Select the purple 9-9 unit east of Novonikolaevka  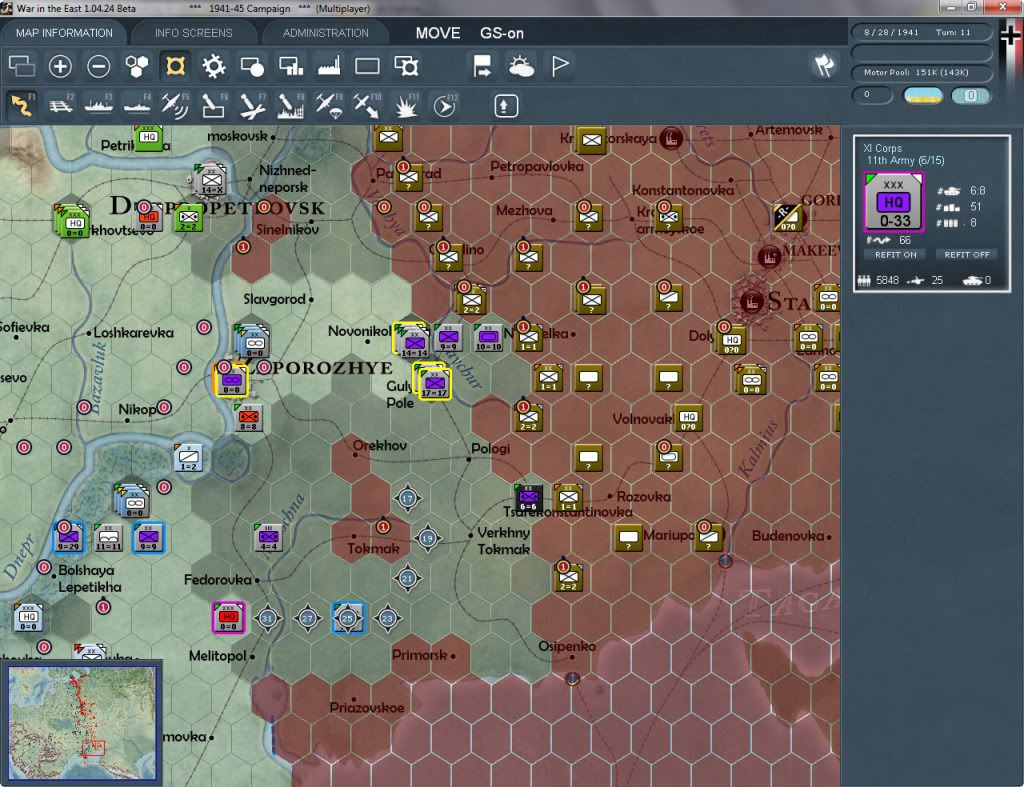(448, 338)
